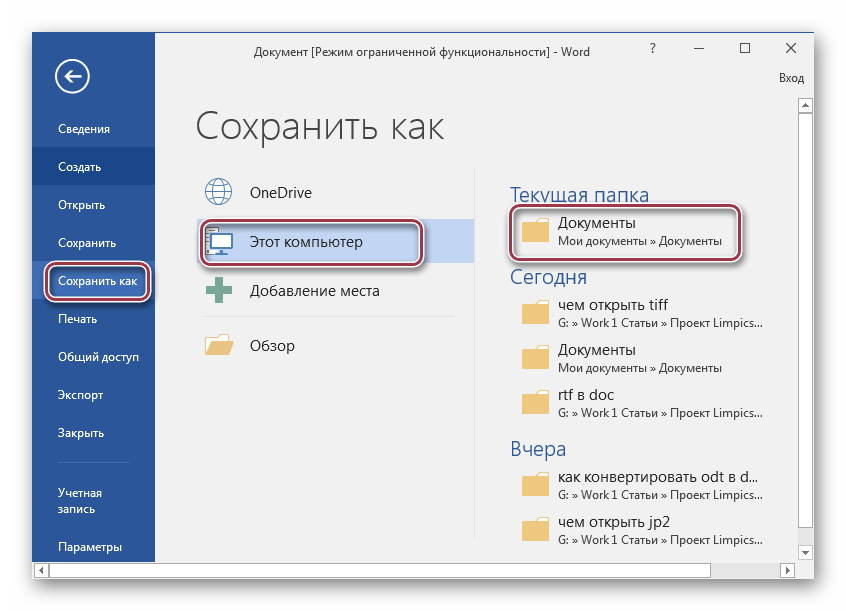Click the This Computer monitor icon
The height and width of the screenshot is (611, 846).
click(x=219, y=242)
